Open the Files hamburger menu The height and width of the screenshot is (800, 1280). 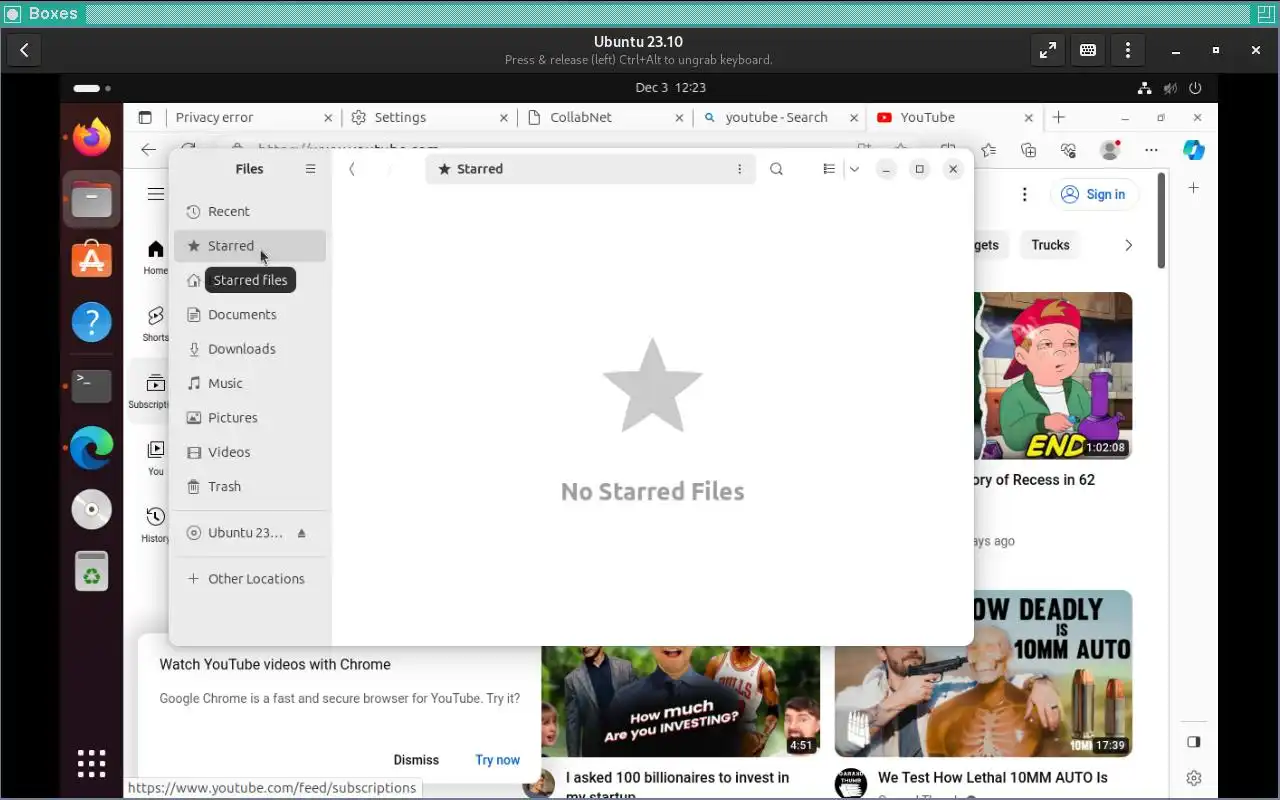[x=311, y=169]
